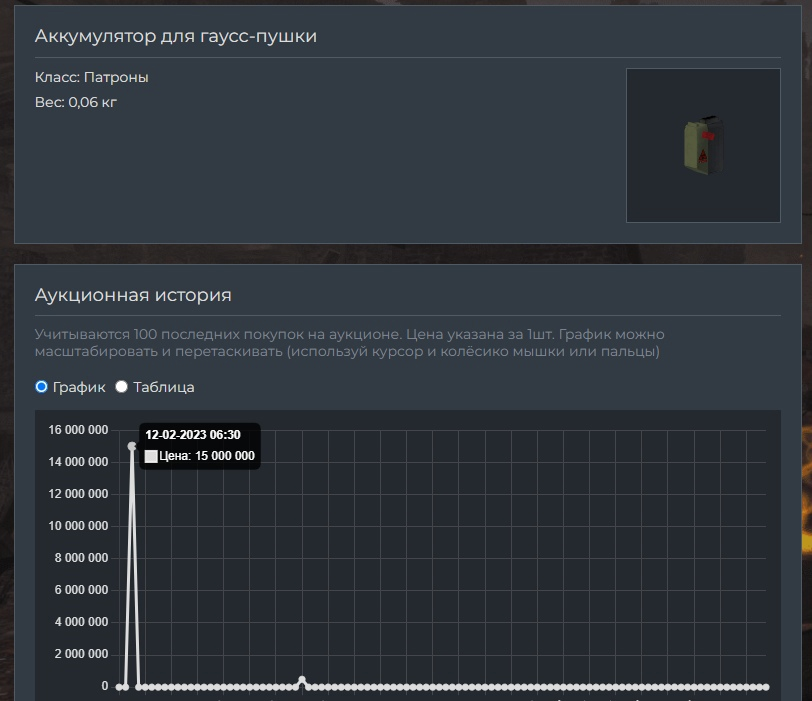Click the 10 000 000 axis label
Screen dimensions: 812x701
78,526
